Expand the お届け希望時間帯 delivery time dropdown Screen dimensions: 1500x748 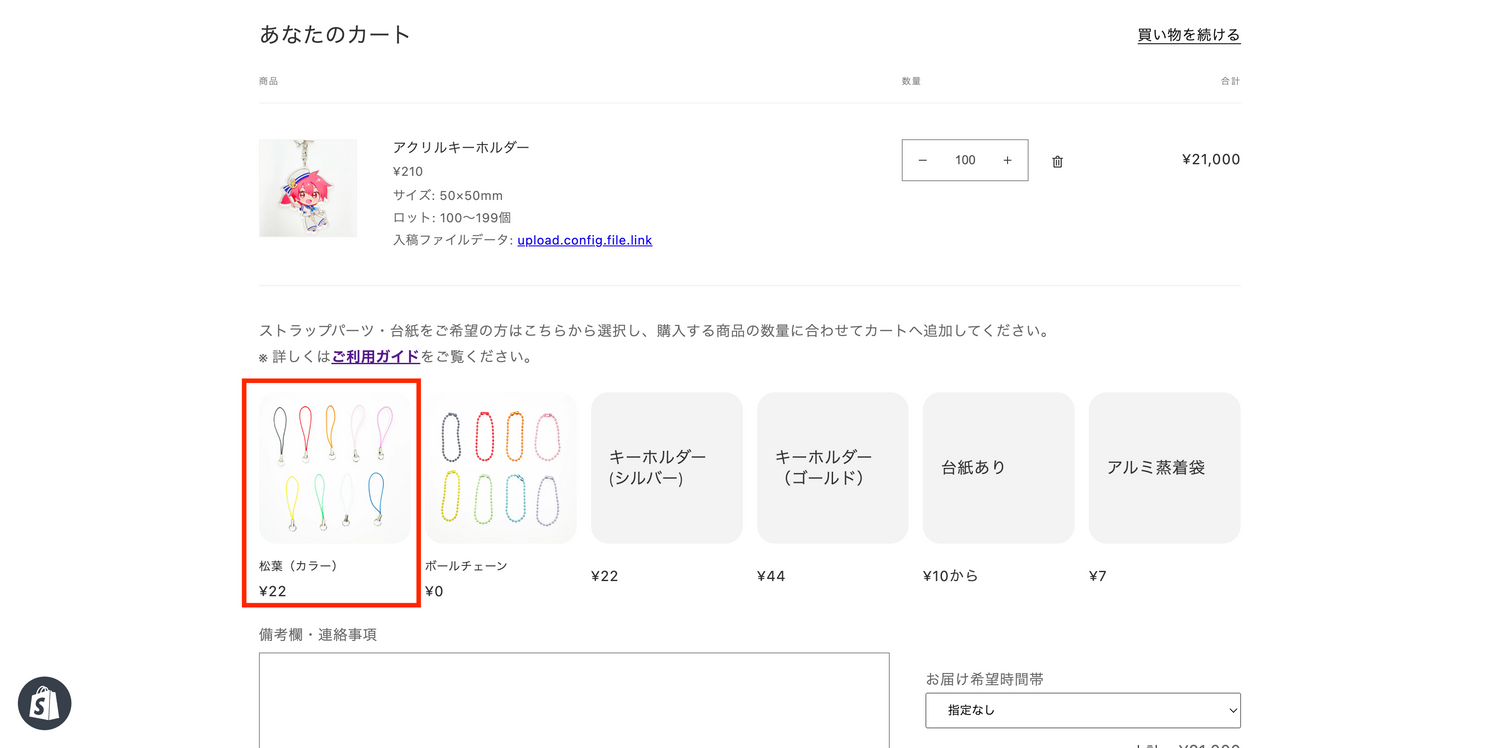(1082, 710)
